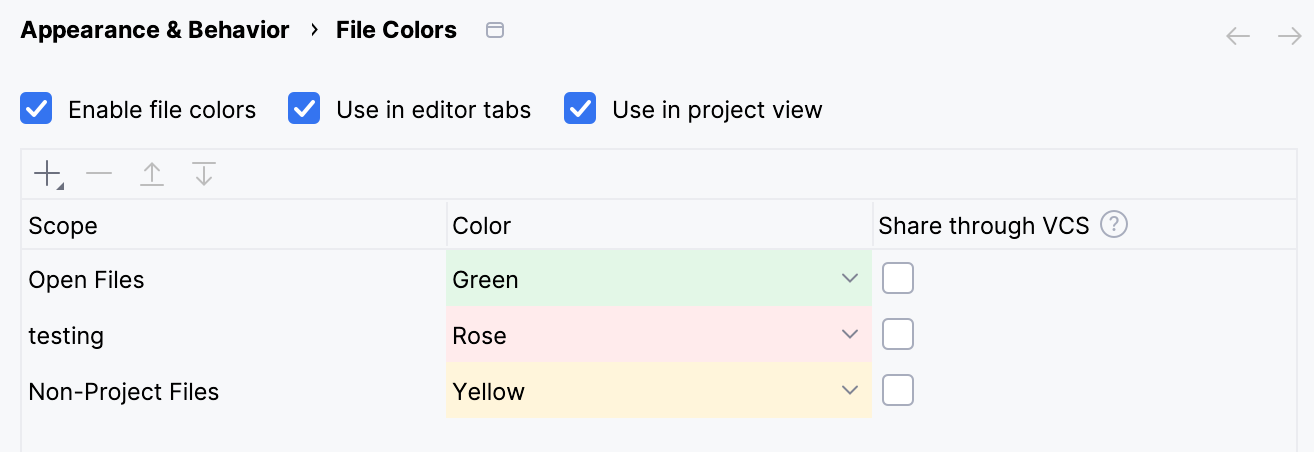Click the Move Down arrow icon
The height and width of the screenshot is (452, 1314).
pyautogui.click(x=204, y=175)
